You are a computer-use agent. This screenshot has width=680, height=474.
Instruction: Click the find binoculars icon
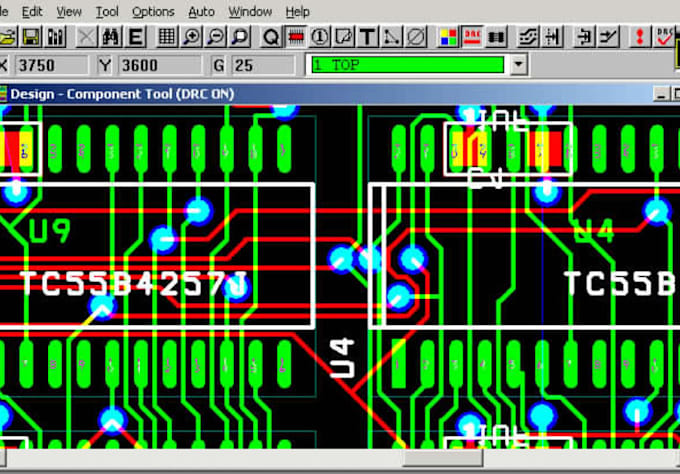click(x=111, y=37)
